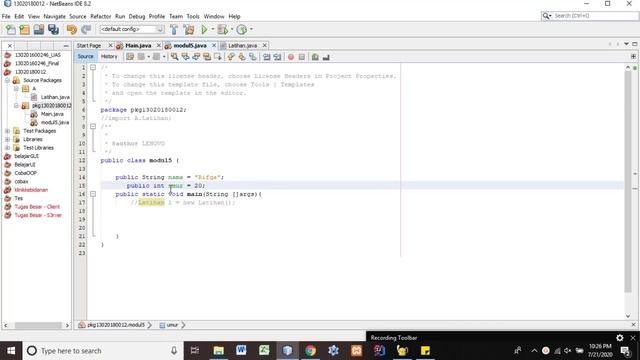Collapse the code fold at line 16
Viewport: 640px width, 360px height.
[x=93, y=194]
